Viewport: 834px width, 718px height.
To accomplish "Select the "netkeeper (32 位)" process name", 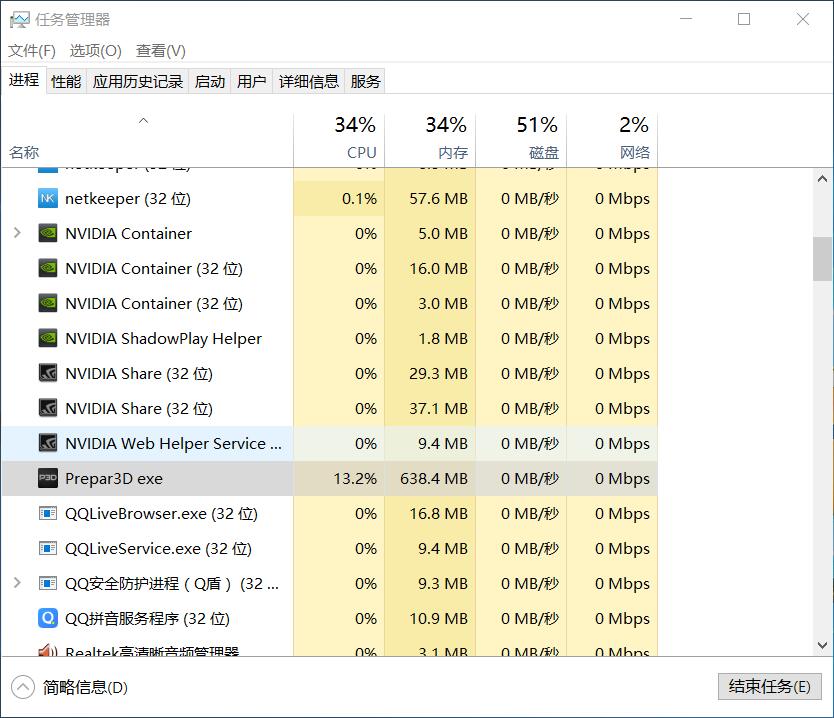I will 128,199.
